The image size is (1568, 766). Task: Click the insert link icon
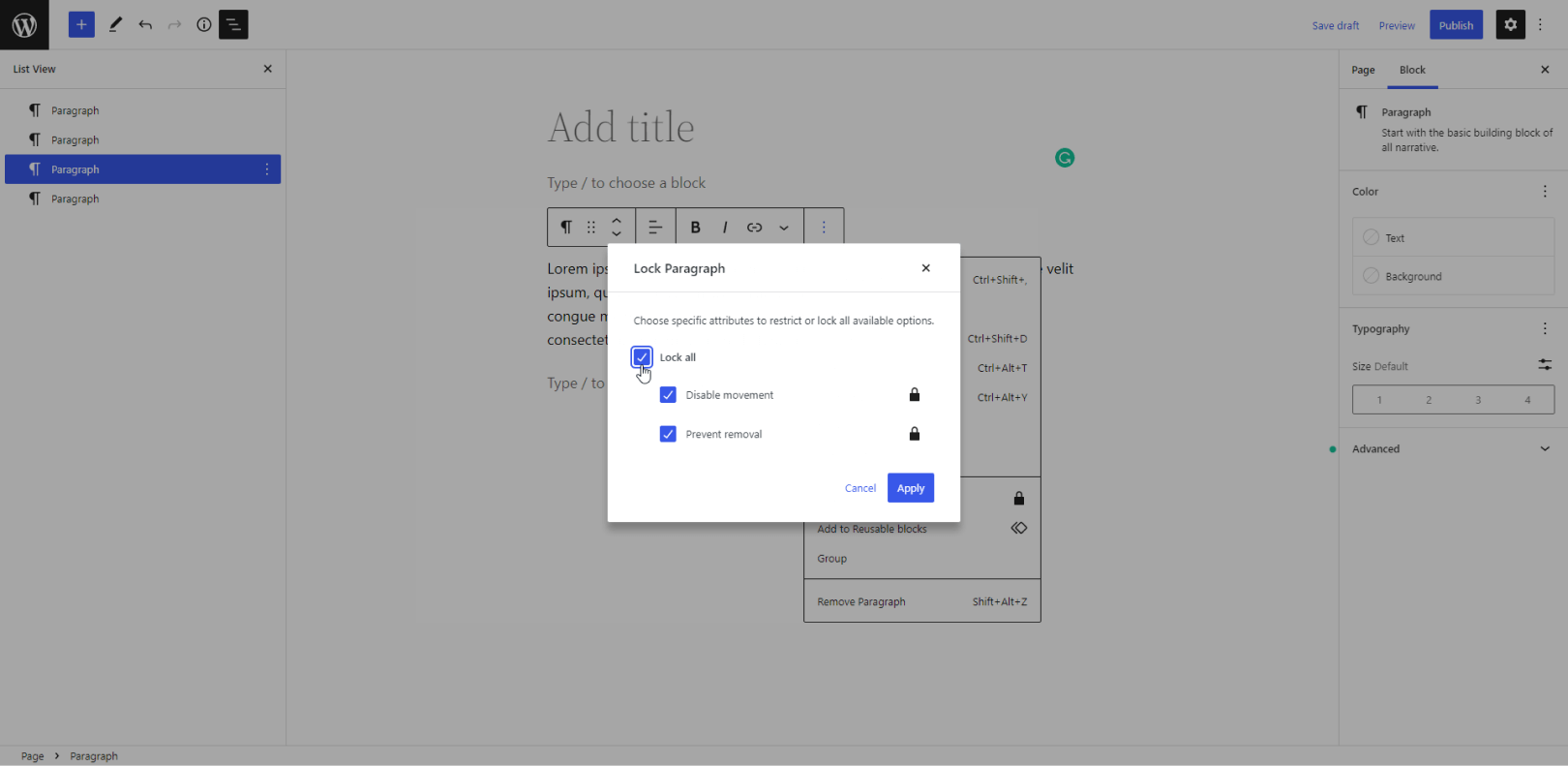754,228
